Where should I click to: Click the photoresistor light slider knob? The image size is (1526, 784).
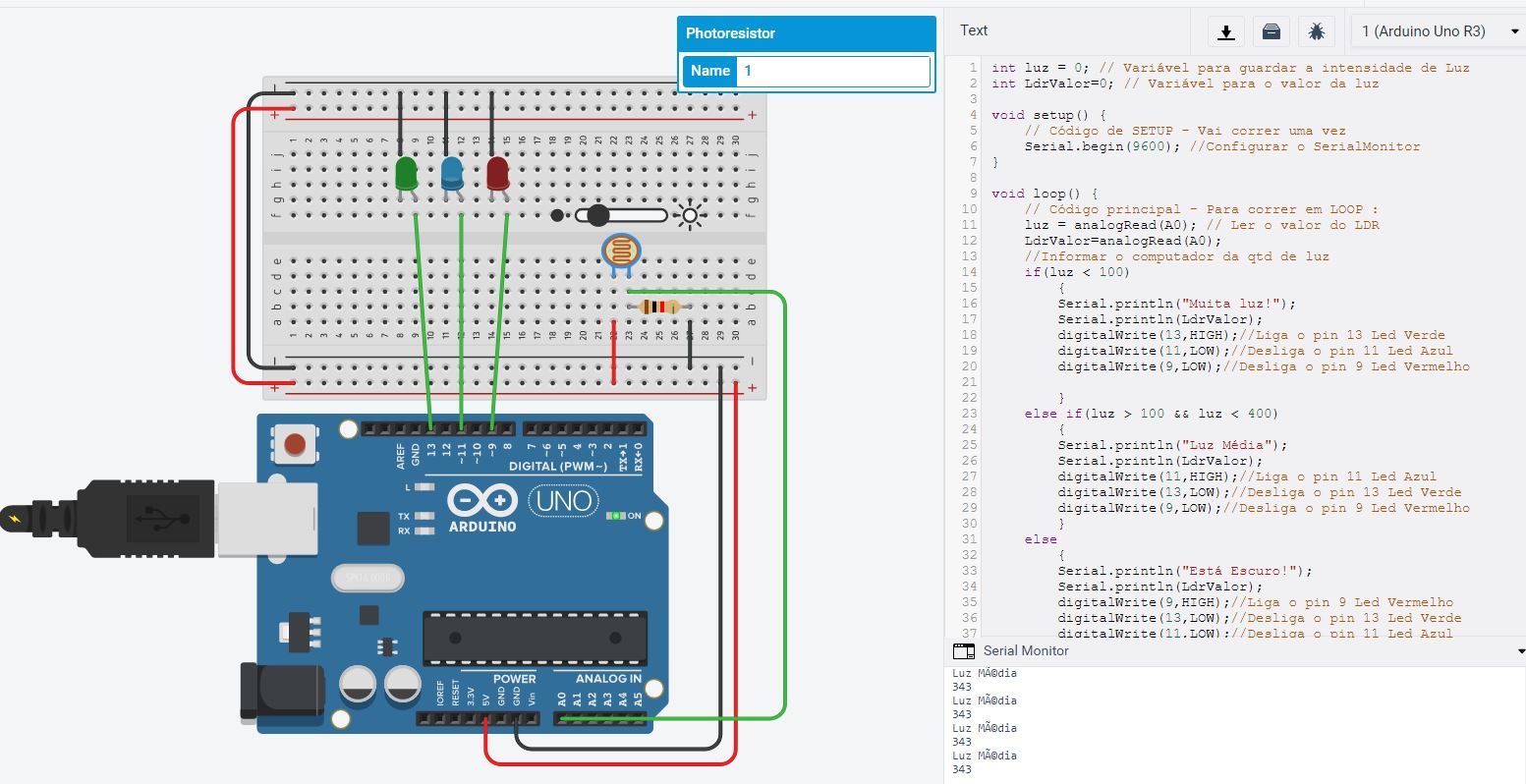597,215
